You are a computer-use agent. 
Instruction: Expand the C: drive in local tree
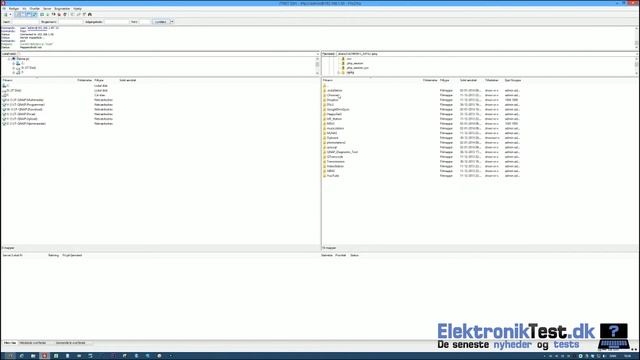pyautogui.click(x=13, y=63)
